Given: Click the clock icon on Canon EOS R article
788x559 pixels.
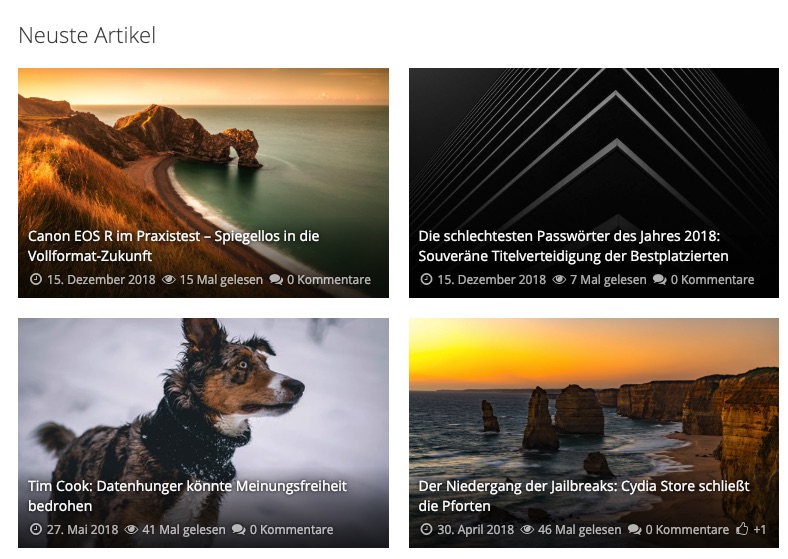Looking at the screenshot, I should [36, 279].
